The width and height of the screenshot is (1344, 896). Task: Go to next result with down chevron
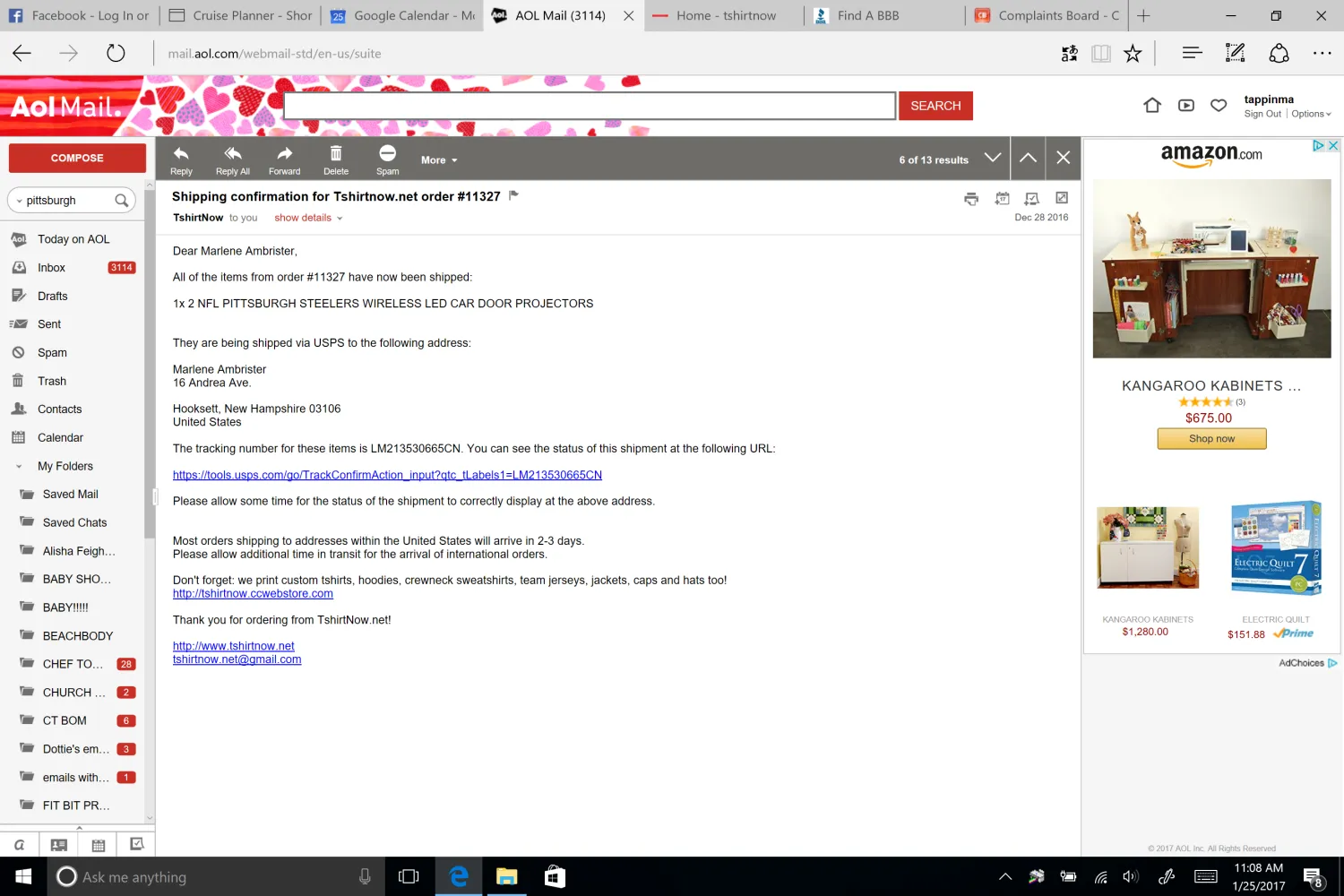coord(993,158)
